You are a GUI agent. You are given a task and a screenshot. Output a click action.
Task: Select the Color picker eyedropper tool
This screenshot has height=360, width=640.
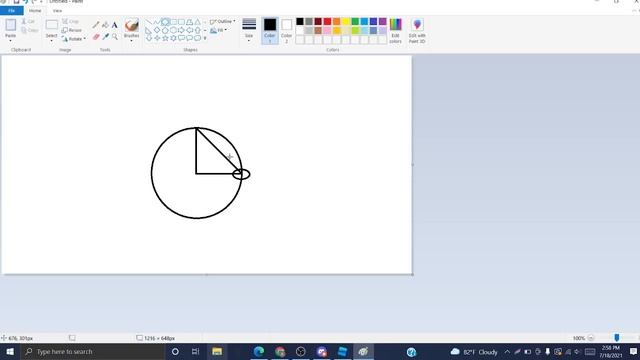(x=105, y=37)
